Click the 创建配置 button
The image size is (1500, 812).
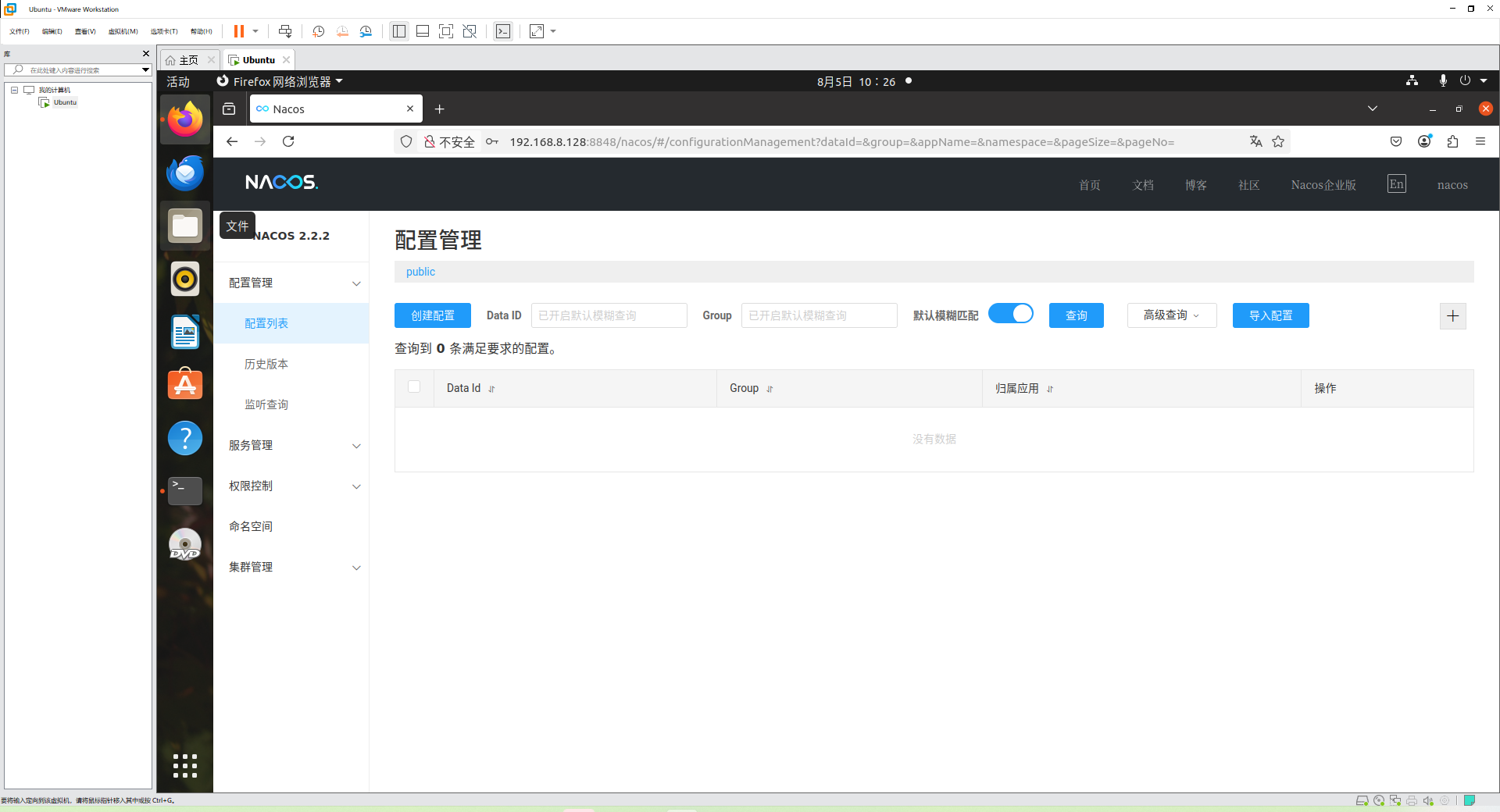pos(433,315)
